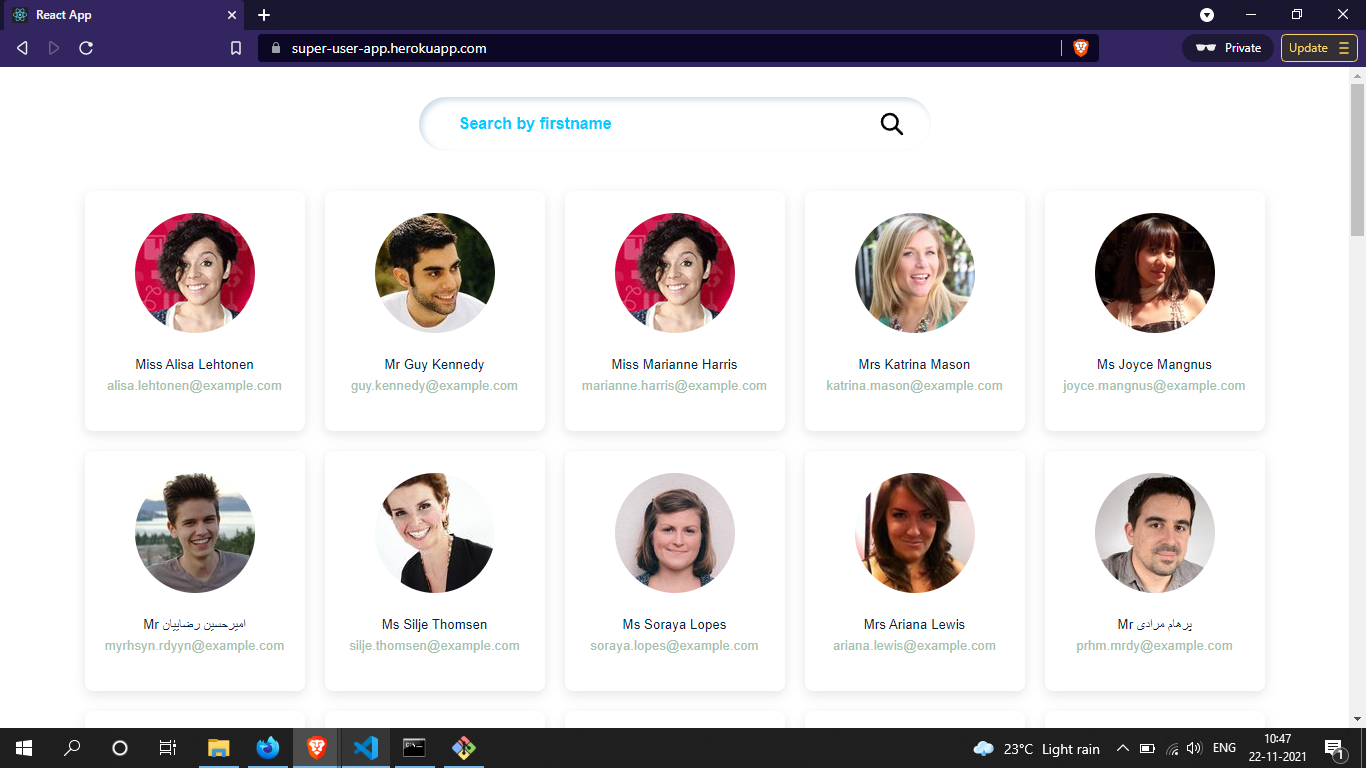Image resolution: width=1366 pixels, height=768 pixels.
Task: Bookmark this page using the bookmark icon
Action: click(236, 48)
